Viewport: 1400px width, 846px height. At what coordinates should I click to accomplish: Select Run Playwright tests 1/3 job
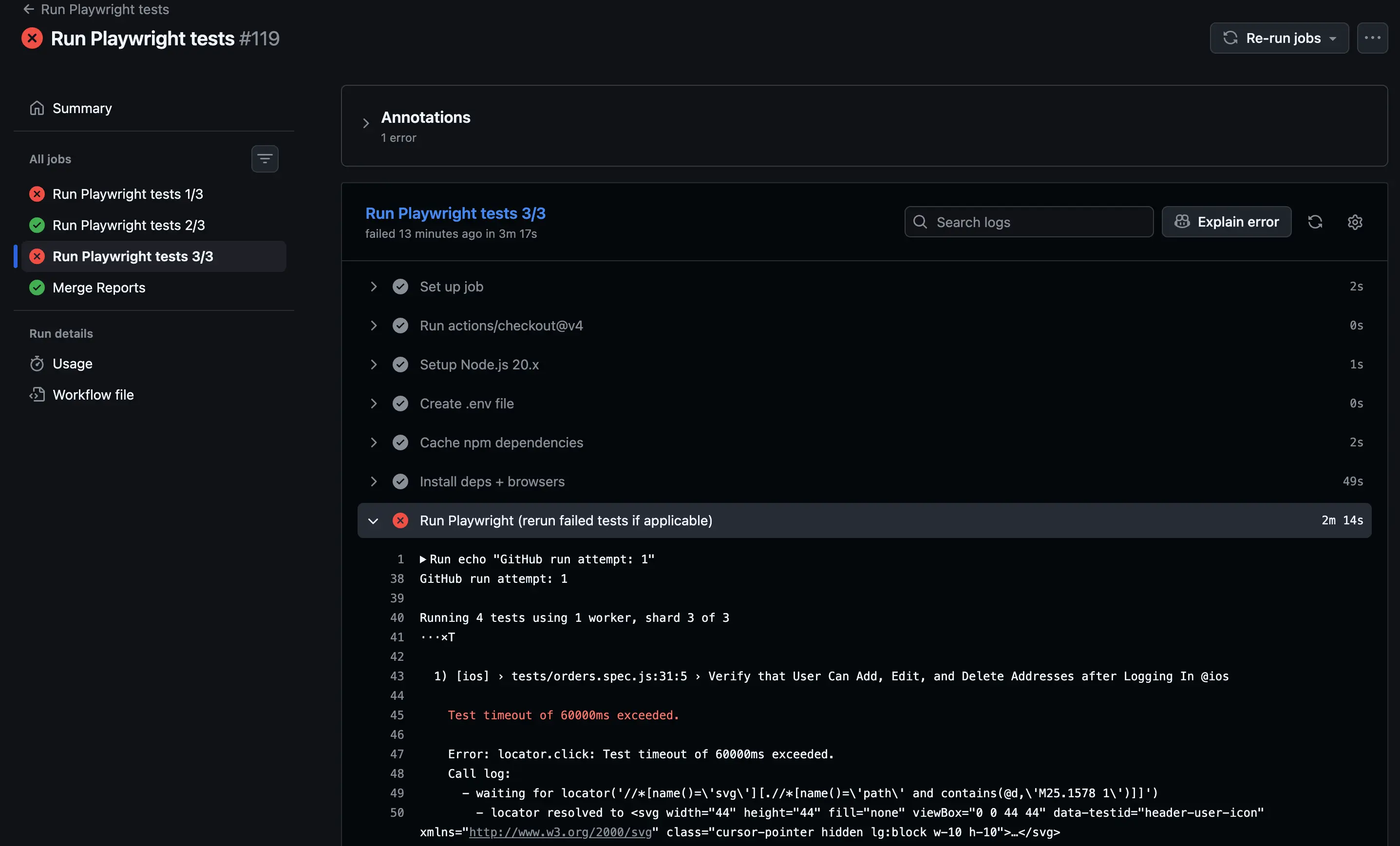click(127, 194)
